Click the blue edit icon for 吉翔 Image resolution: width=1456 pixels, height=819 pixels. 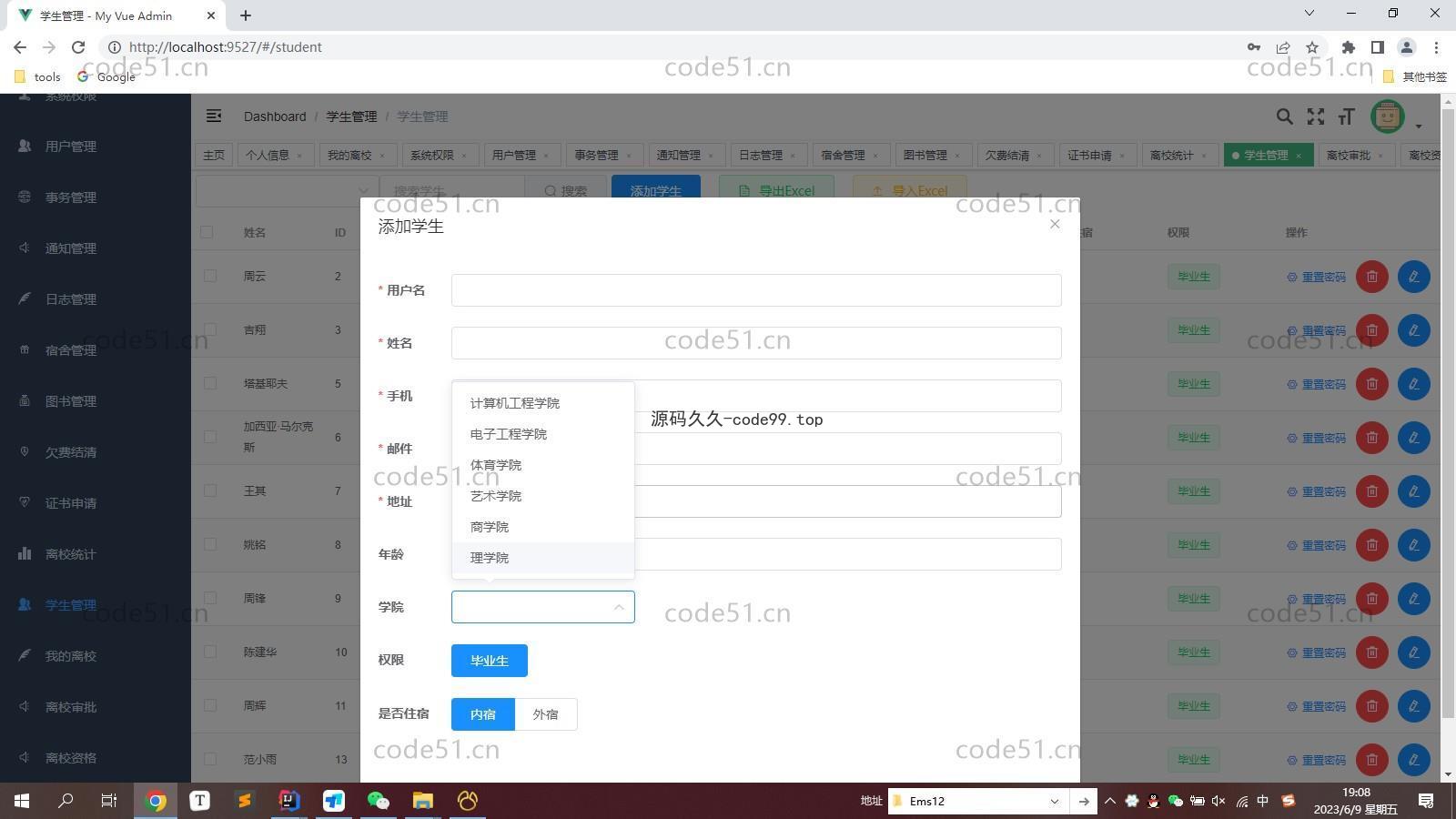pyautogui.click(x=1413, y=330)
